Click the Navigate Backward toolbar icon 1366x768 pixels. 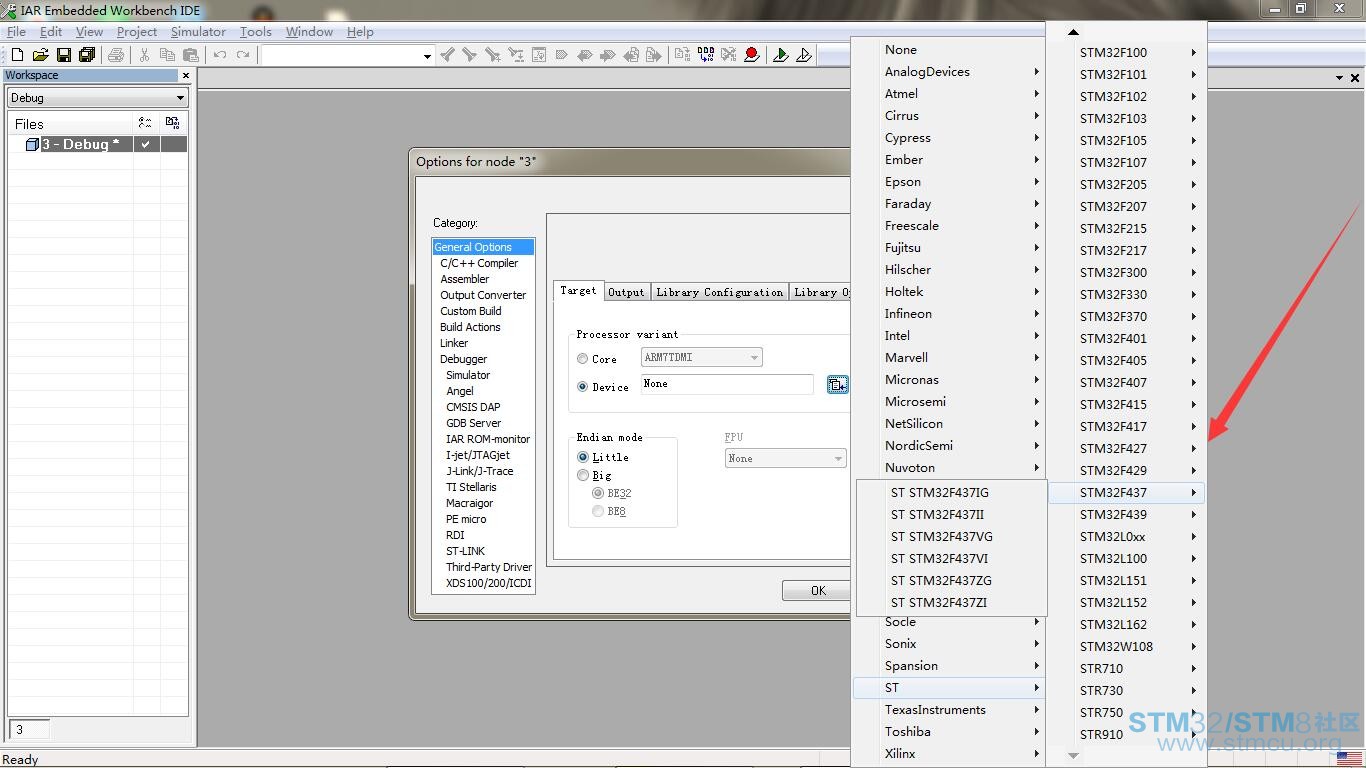[631, 55]
